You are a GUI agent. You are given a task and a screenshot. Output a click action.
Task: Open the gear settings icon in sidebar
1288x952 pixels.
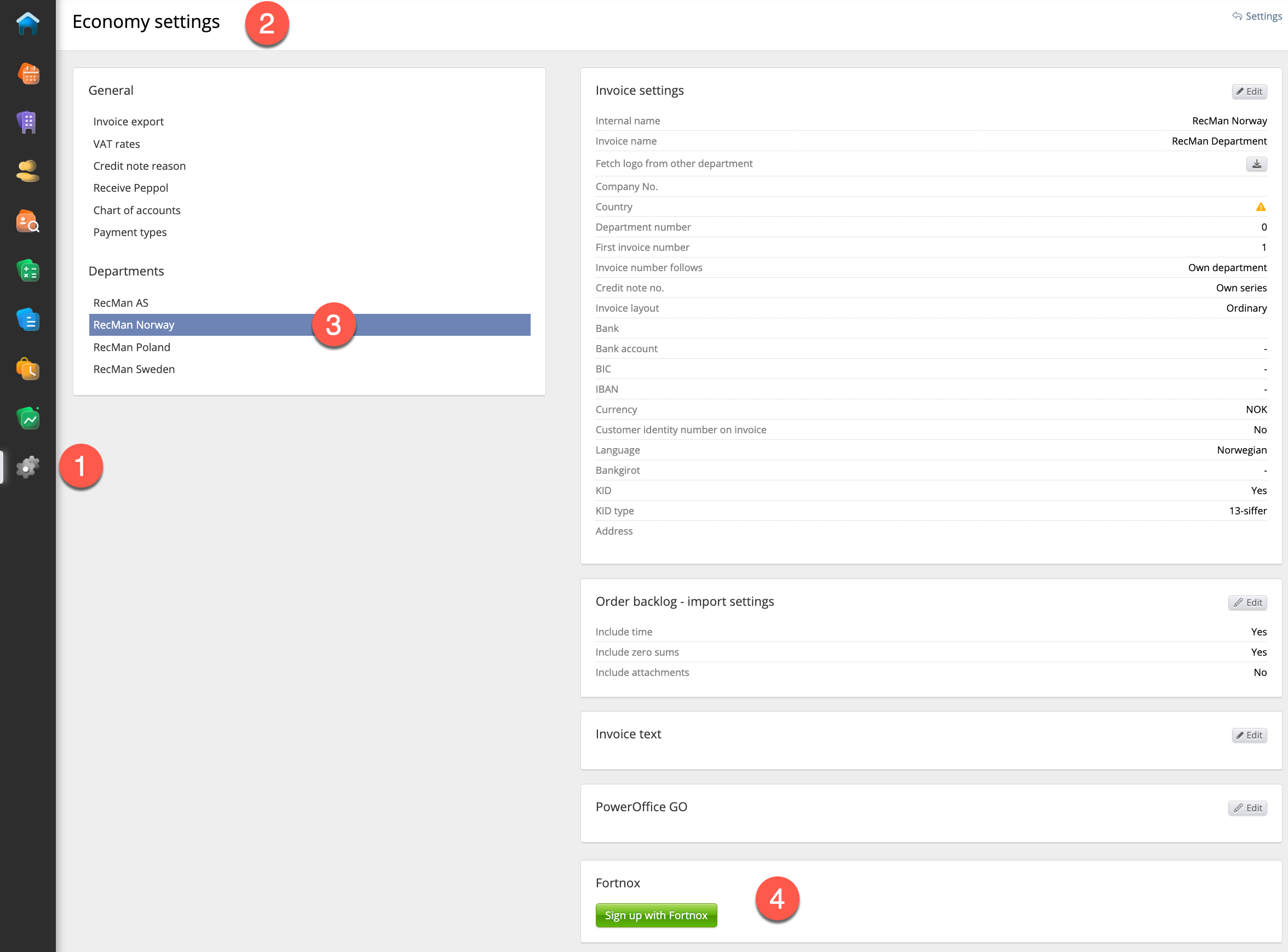[x=27, y=467]
